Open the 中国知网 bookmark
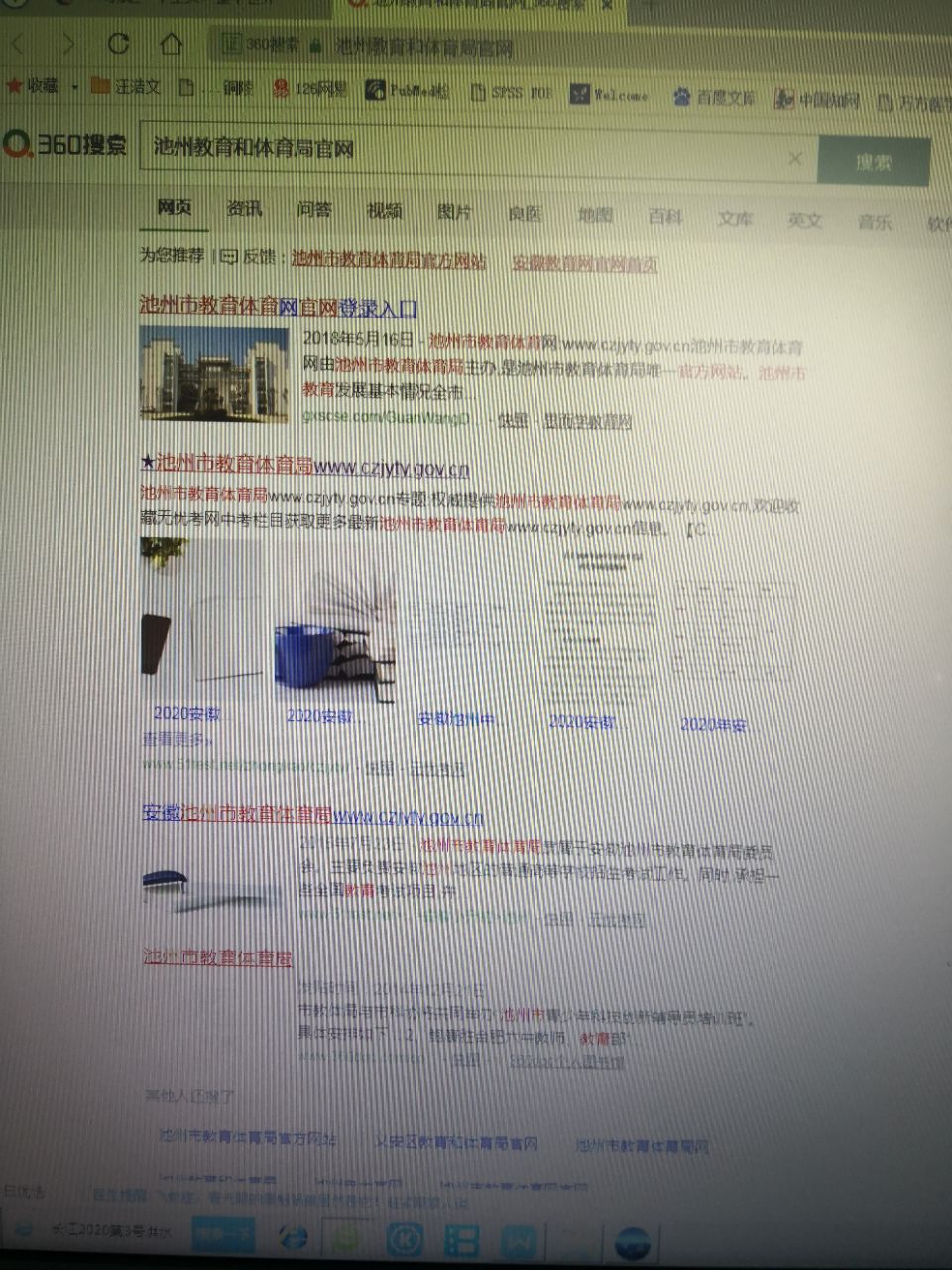This screenshot has height=1270, width=952. pyautogui.click(x=817, y=99)
